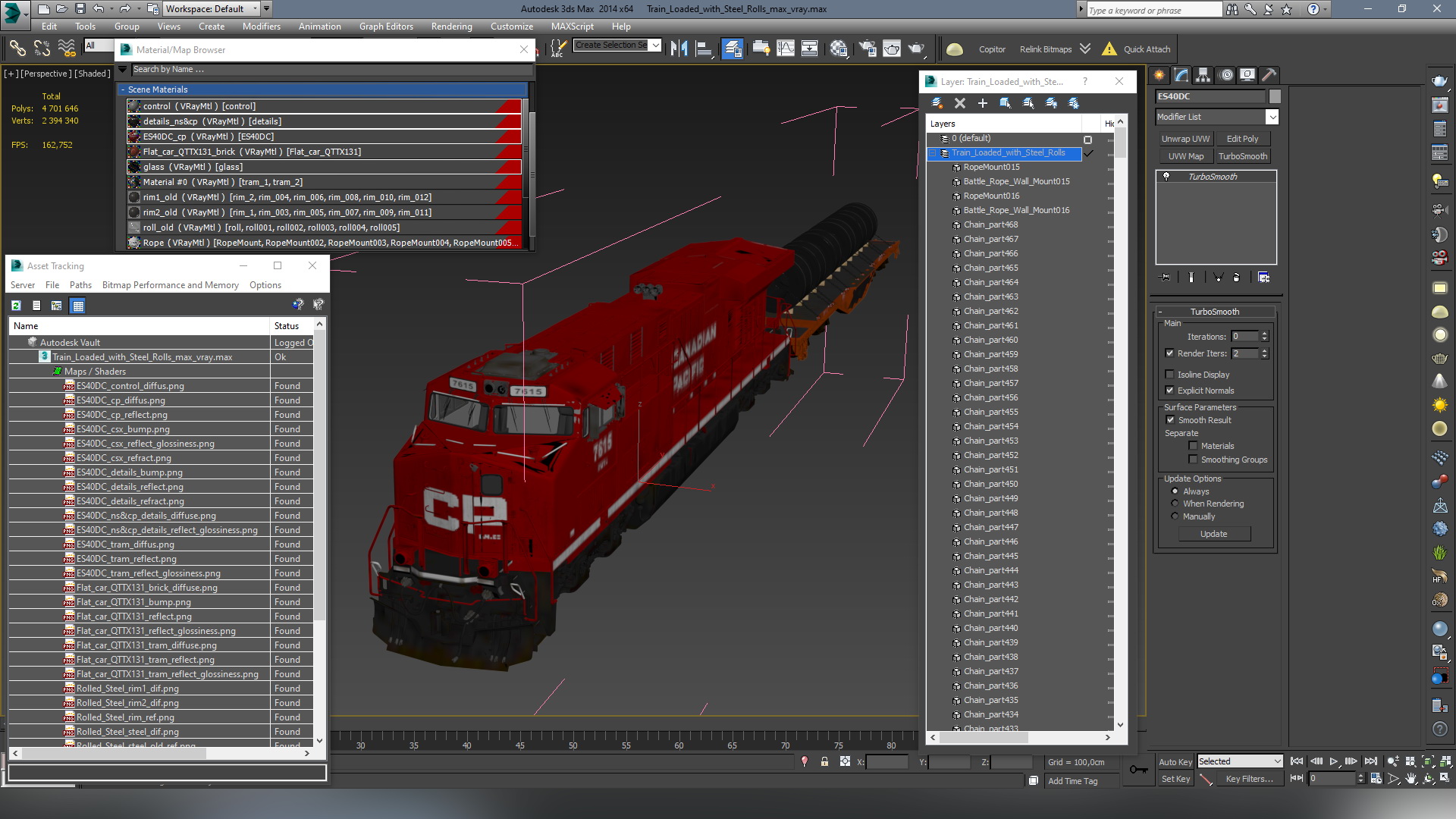Image resolution: width=1456 pixels, height=819 pixels.
Task: Click the ES40DC object color swatch
Action: pyautogui.click(x=1276, y=96)
